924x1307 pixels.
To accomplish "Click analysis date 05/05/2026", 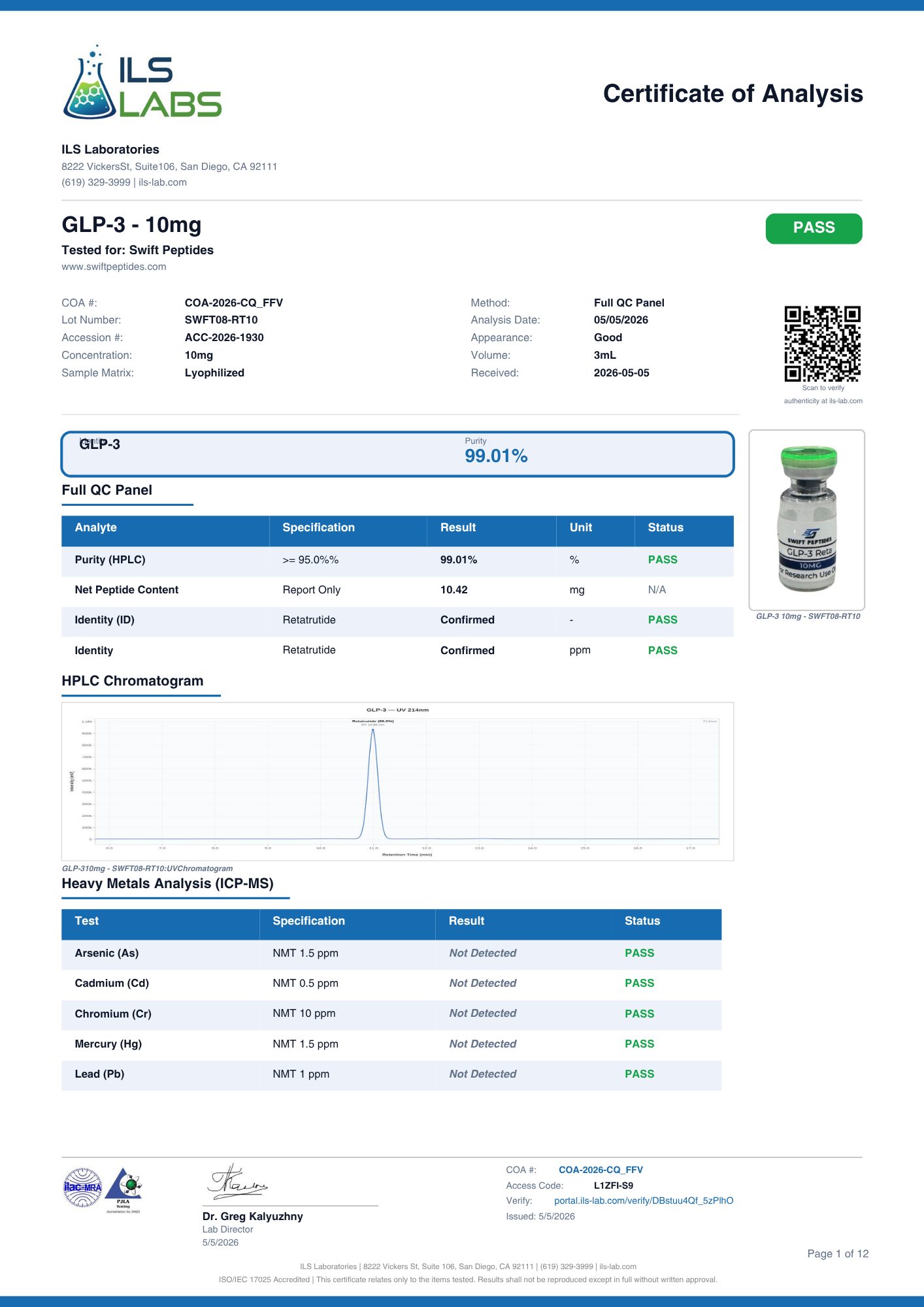I will (621, 320).
